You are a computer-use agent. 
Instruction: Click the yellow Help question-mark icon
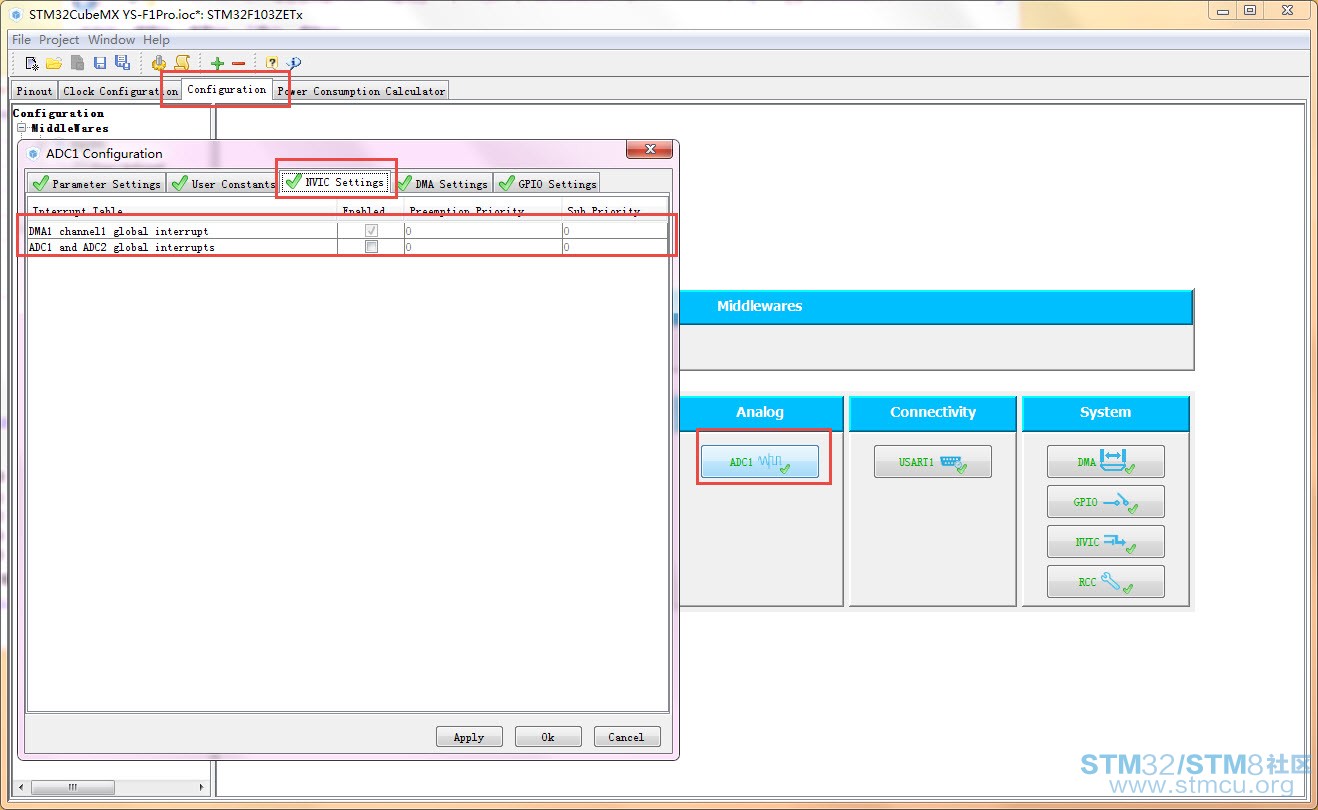click(272, 63)
